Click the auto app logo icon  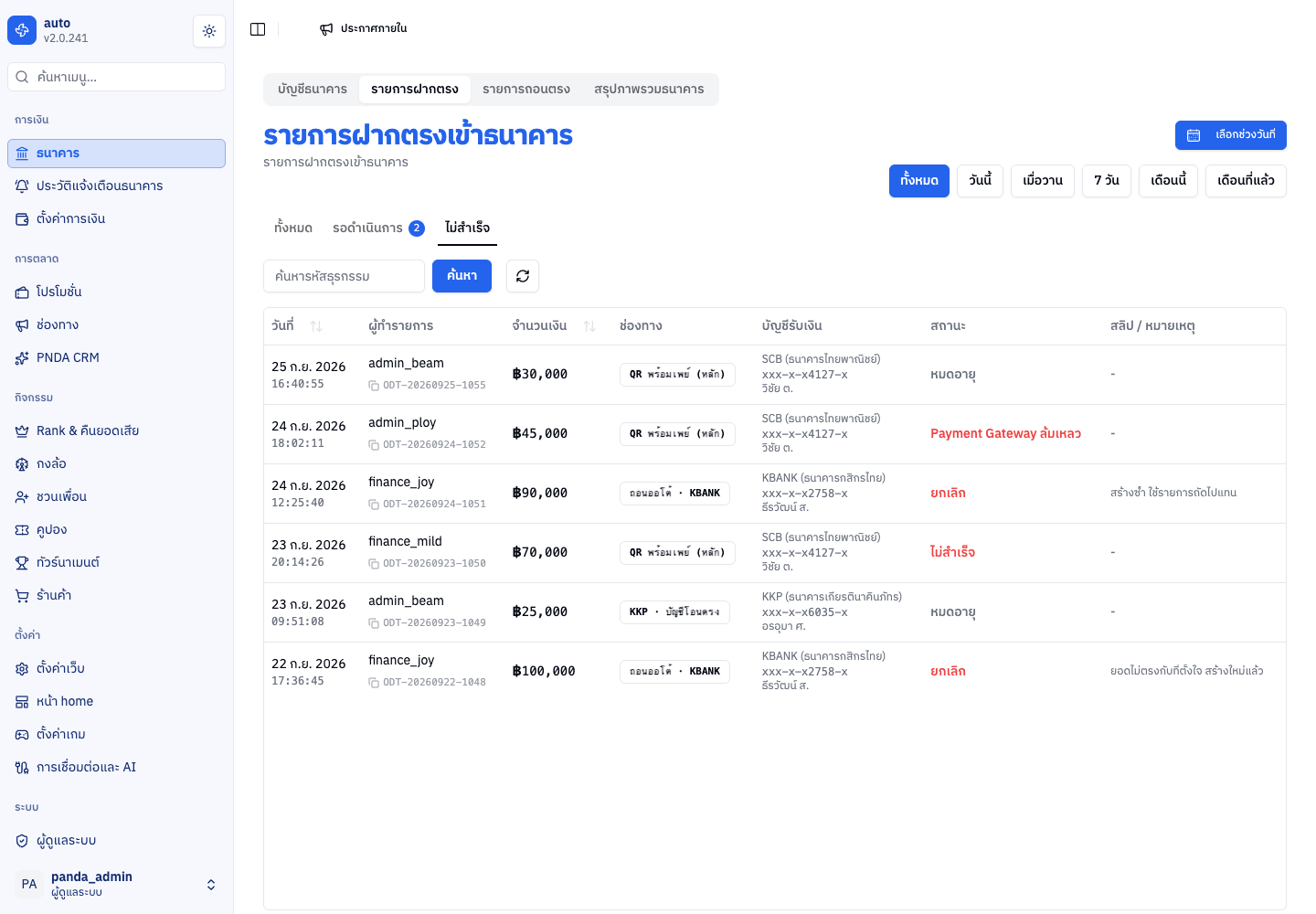(x=22, y=30)
